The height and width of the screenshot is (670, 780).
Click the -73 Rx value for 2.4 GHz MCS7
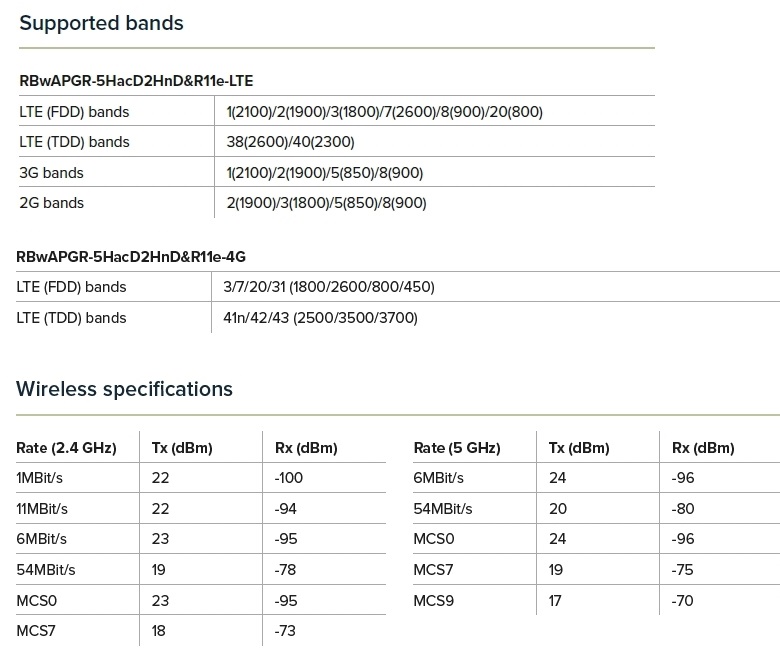pyautogui.click(x=285, y=631)
